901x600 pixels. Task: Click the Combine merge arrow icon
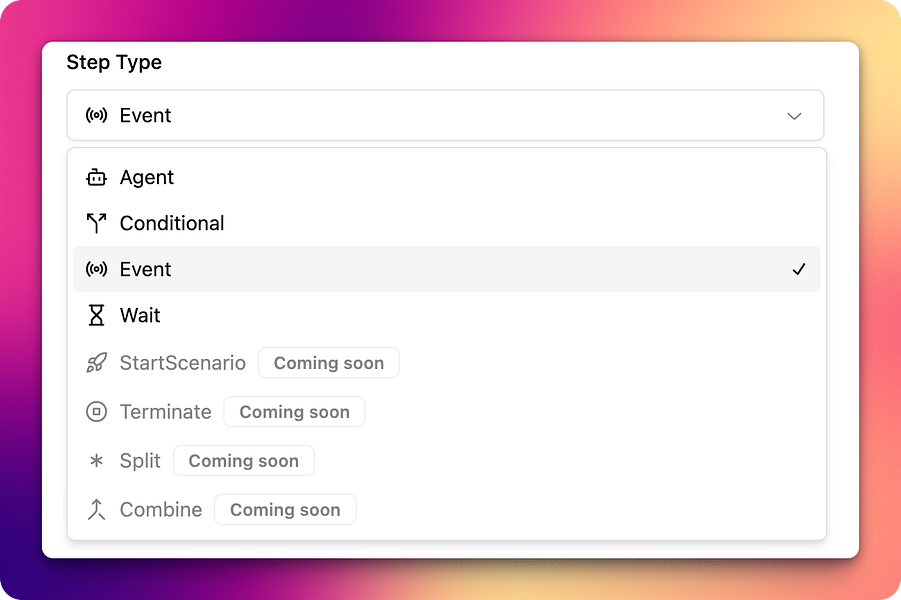coord(97,509)
